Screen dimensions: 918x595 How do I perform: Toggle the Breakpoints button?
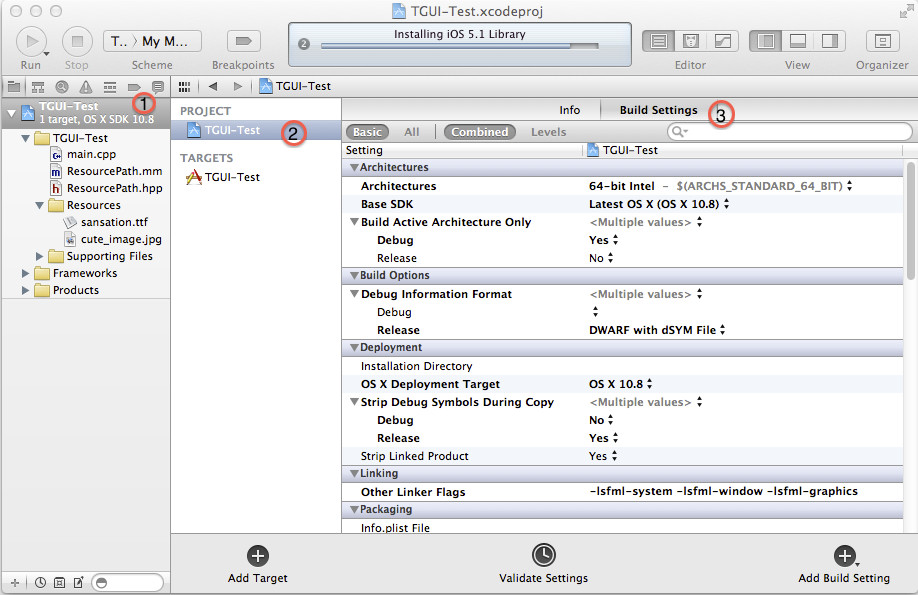[x=243, y=41]
